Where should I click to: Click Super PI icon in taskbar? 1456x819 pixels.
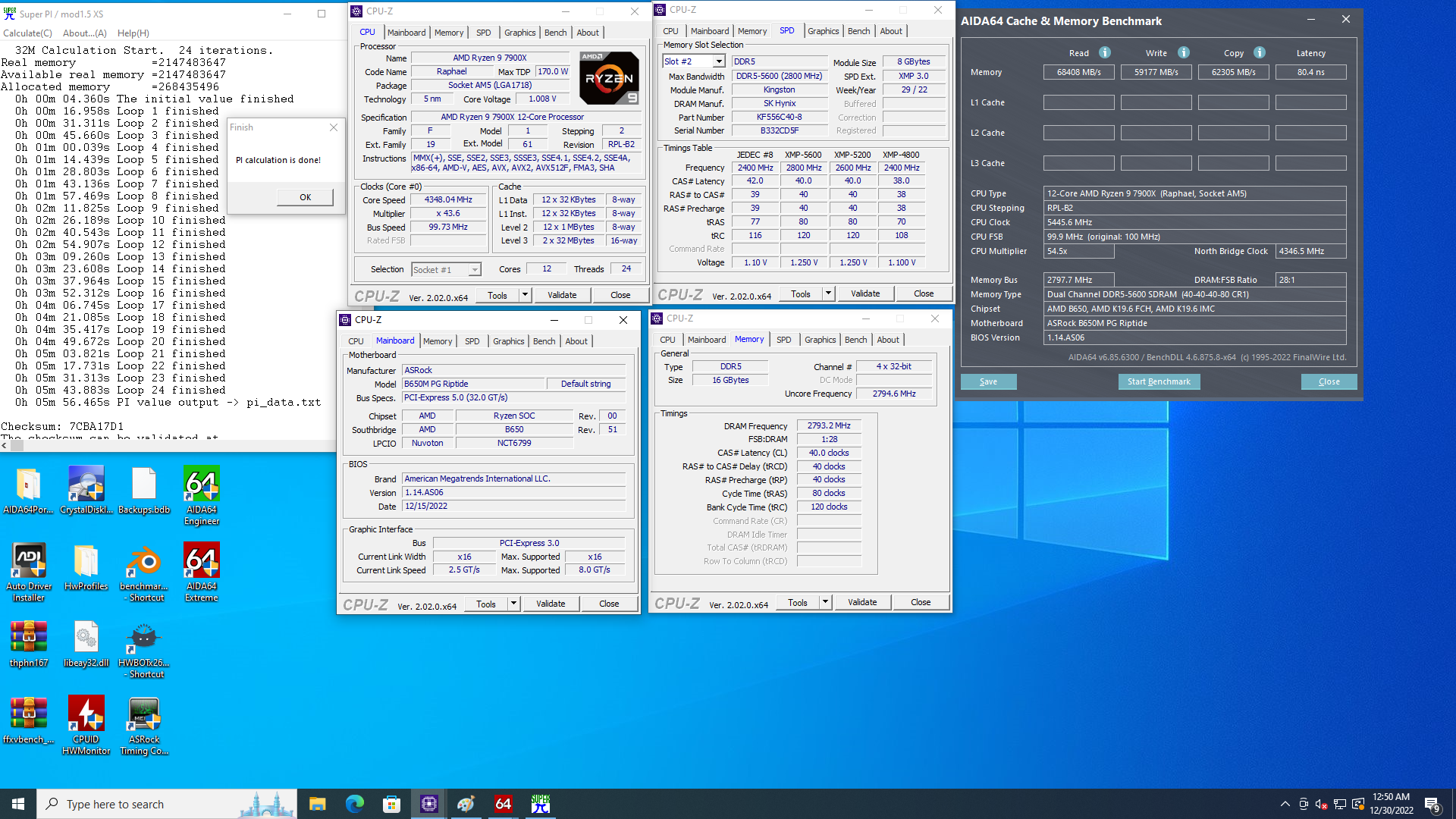click(x=540, y=804)
